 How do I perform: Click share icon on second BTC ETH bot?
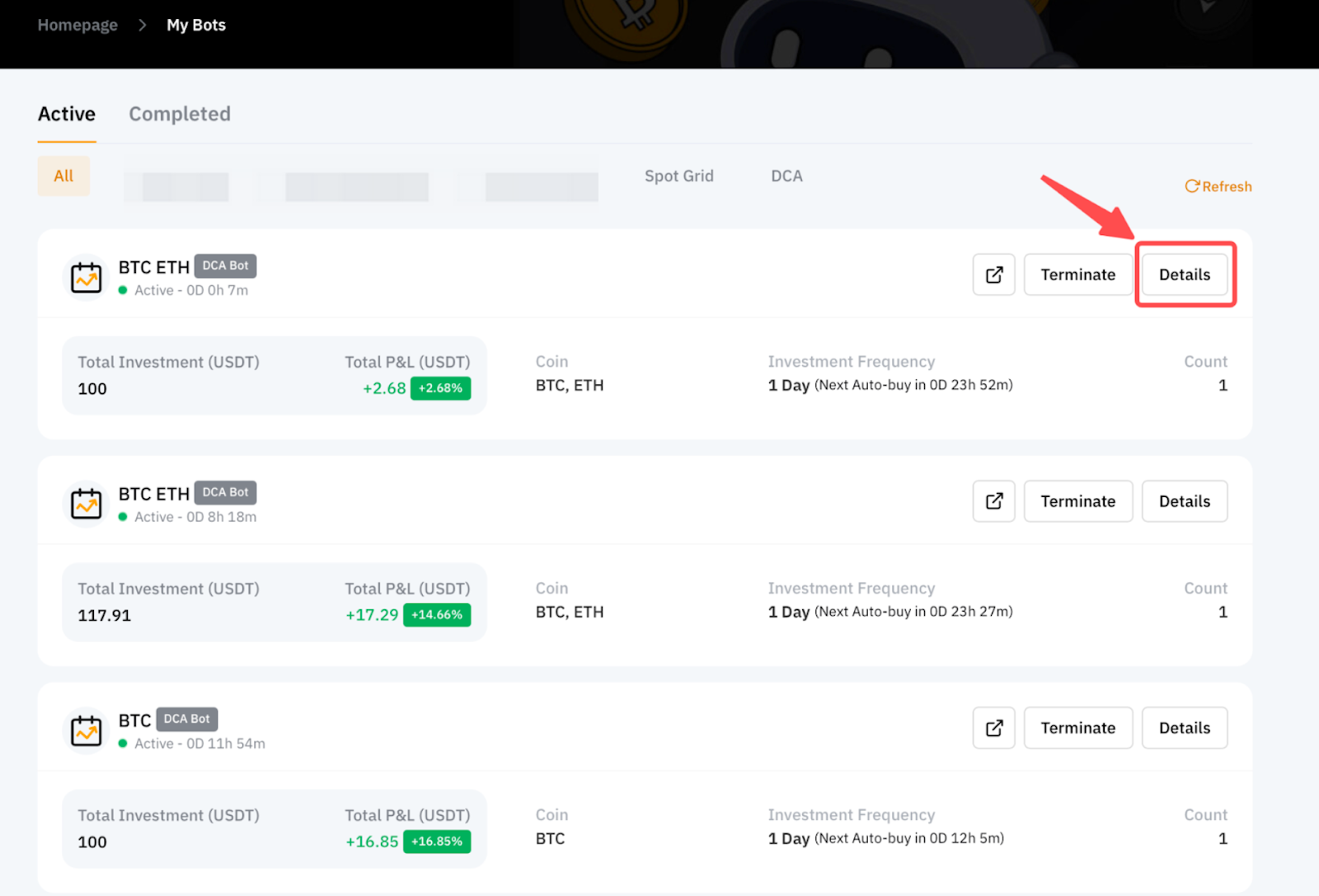[993, 501]
